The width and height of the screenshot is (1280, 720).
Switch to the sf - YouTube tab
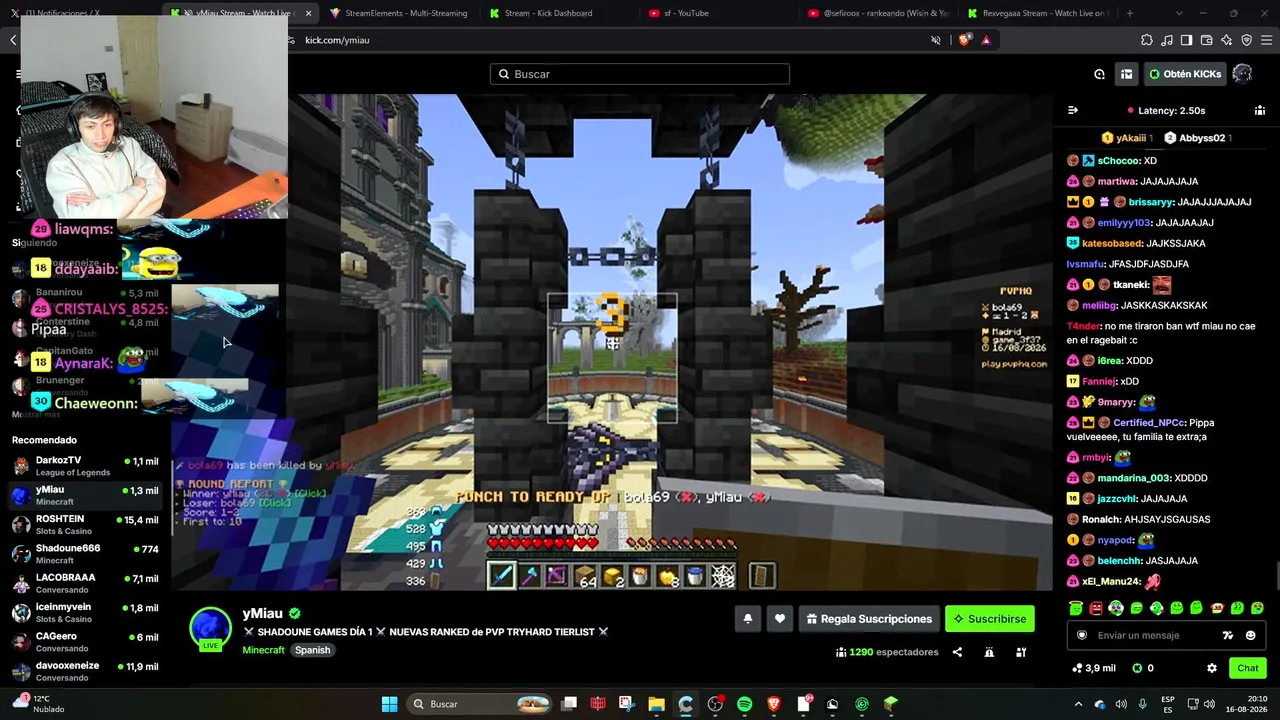718,13
